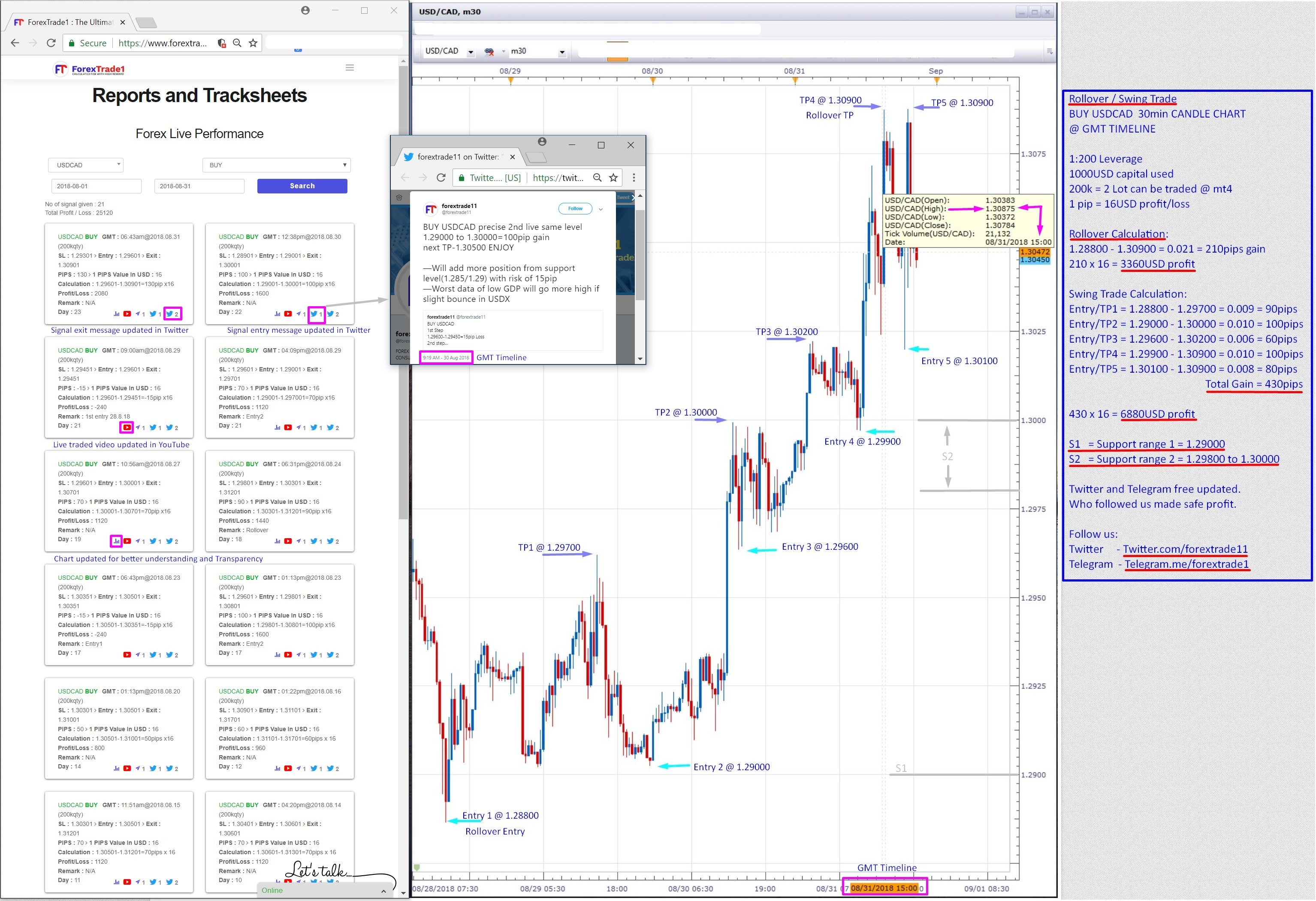
Task: Open the YouTube icon on the 12:38pm 2018.08.30 card
Action: pyautogui.click(x=288, y=314)
